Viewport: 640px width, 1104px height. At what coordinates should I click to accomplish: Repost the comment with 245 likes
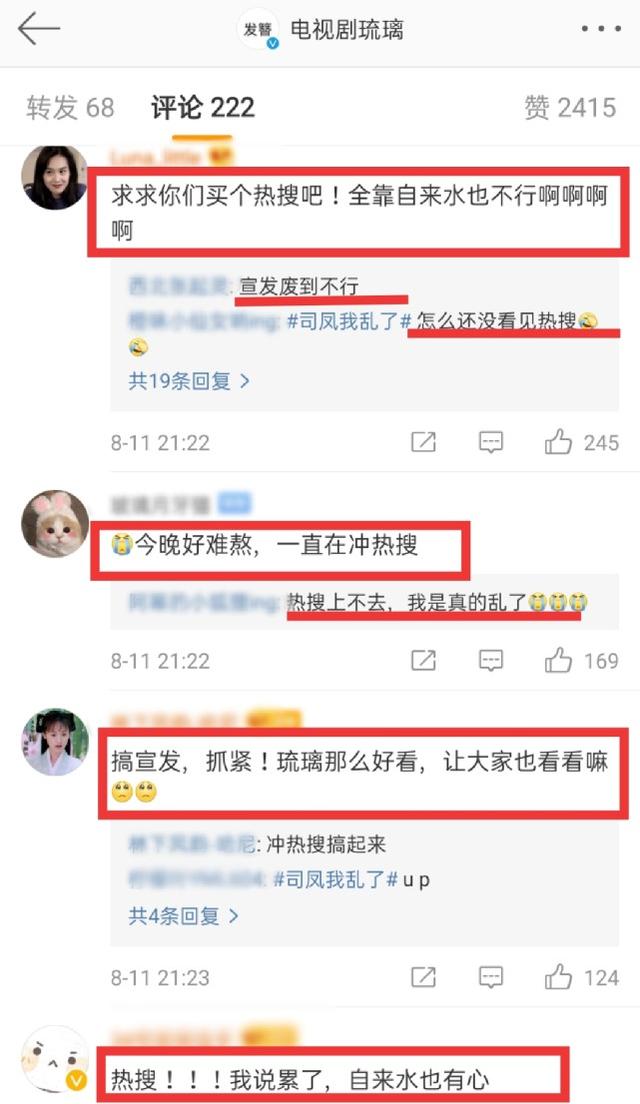pyautogui.click(x=423, y=442)
